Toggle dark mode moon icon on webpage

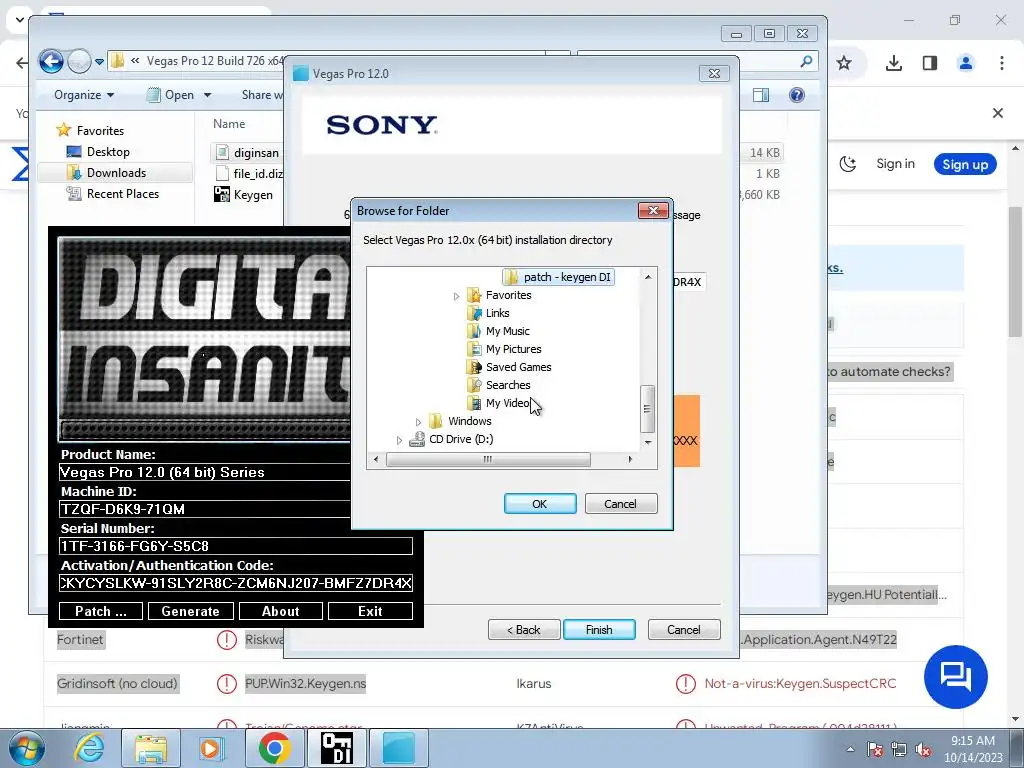click(x=848, y=164)
